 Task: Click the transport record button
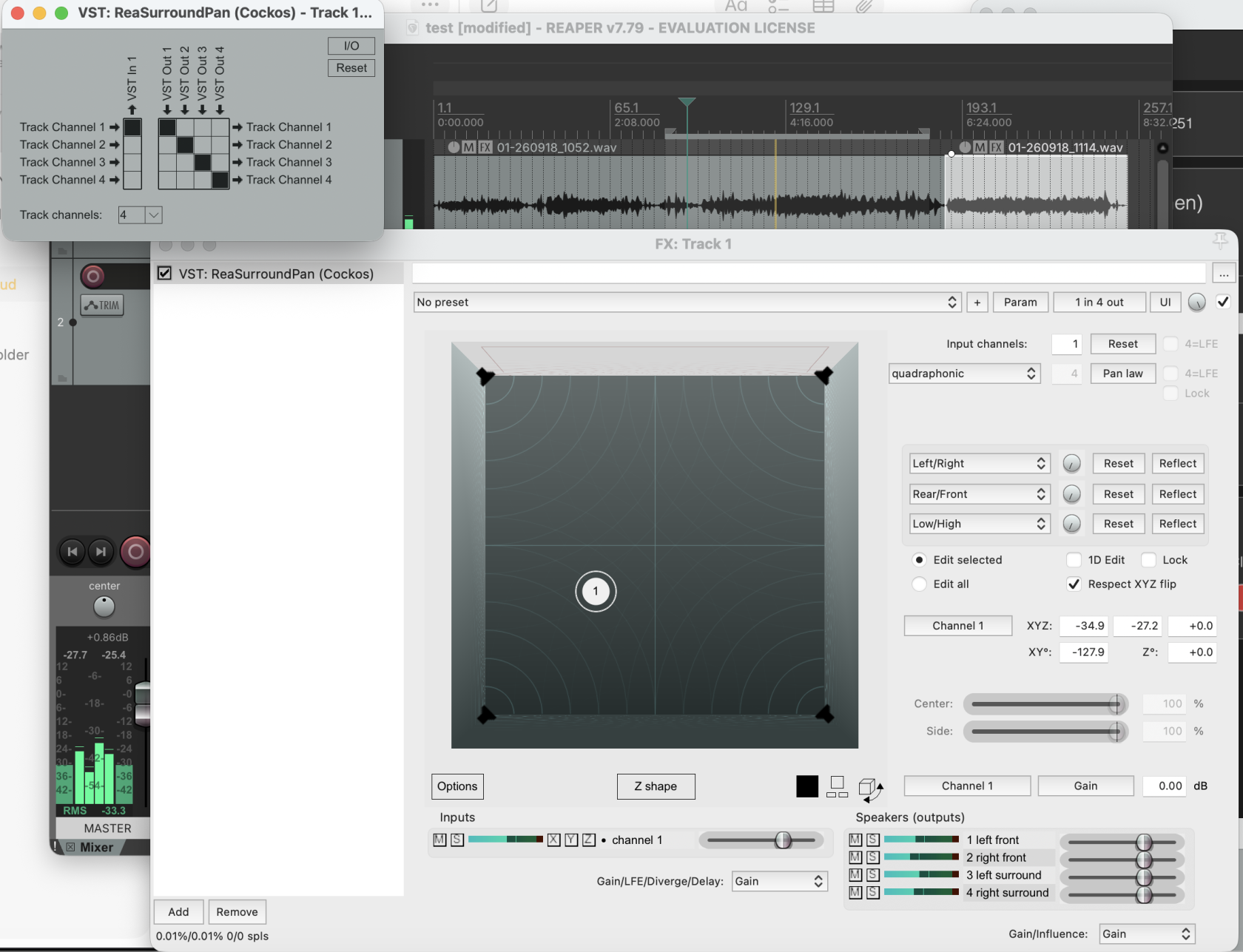135,551
